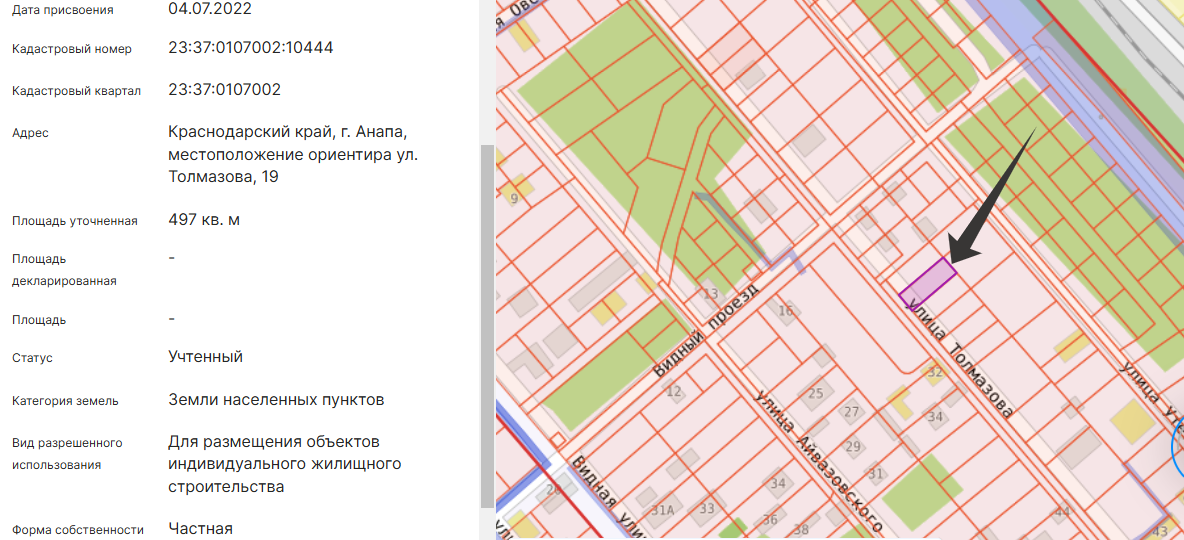
Task: Click the purple highlighted land parcel
Action: (927, 281)
